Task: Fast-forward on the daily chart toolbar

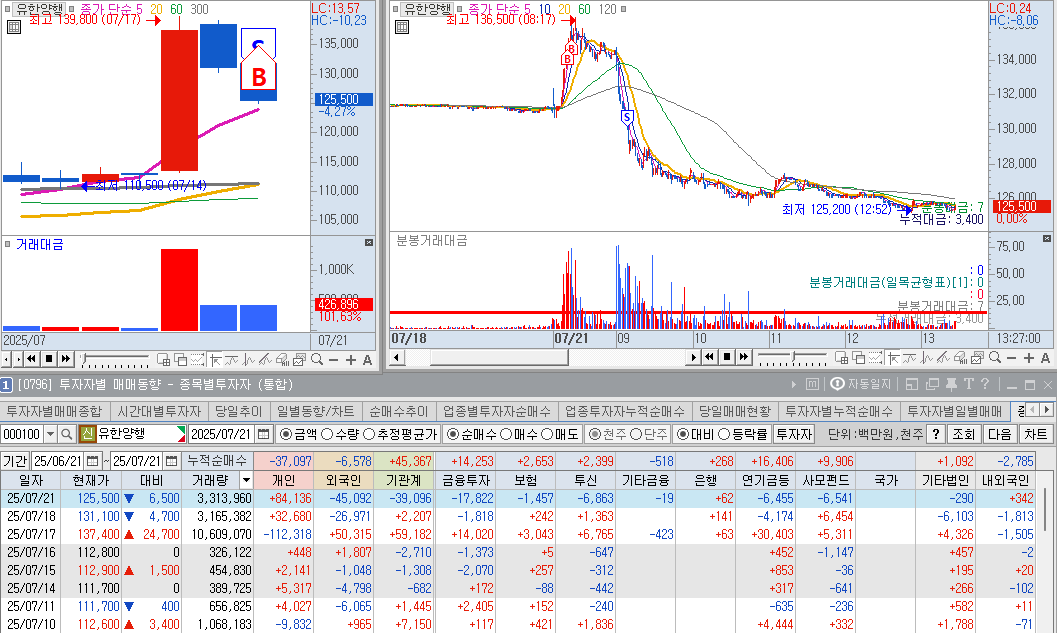Action: pos(65,359)
